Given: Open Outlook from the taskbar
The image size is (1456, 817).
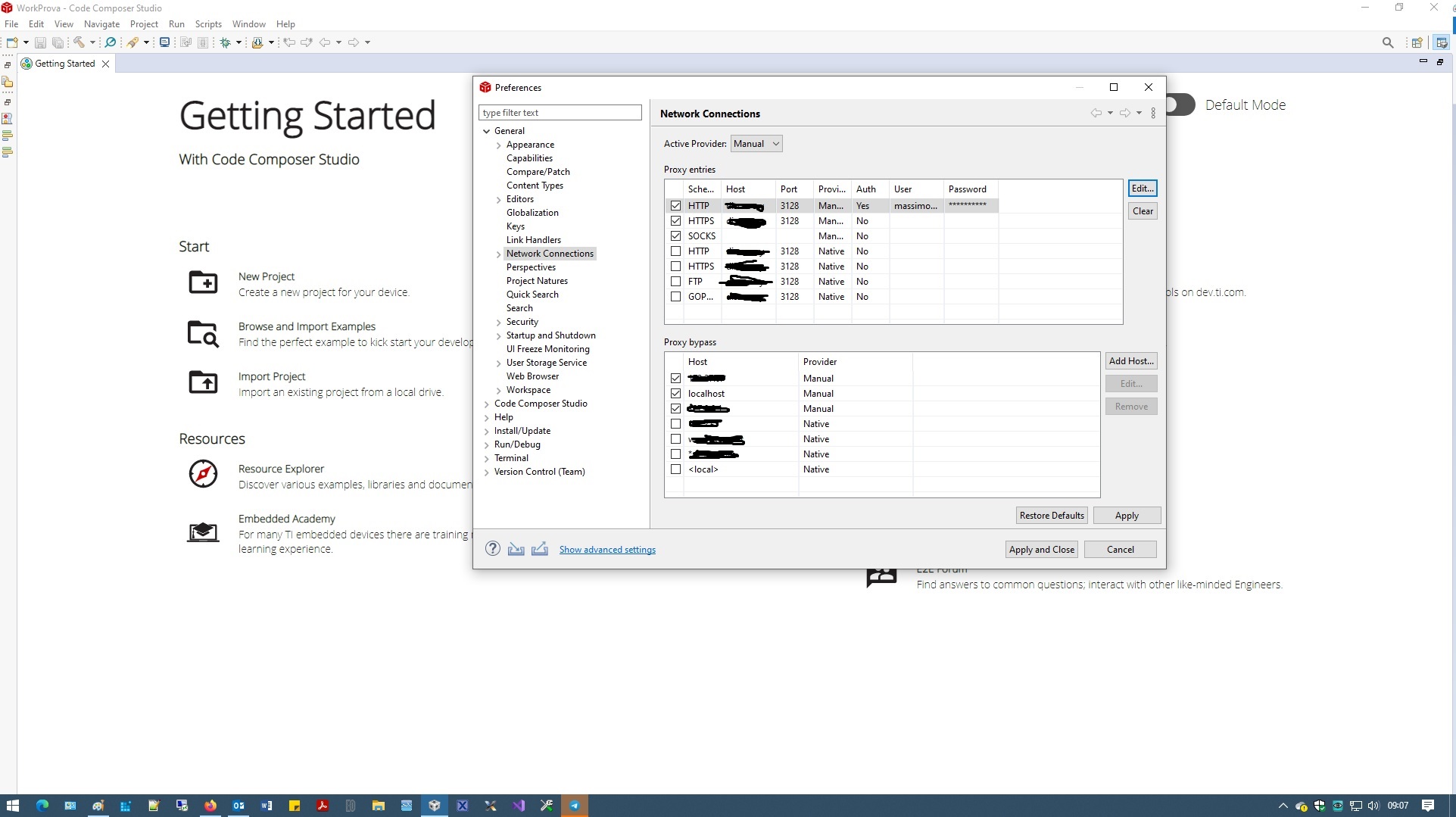Looking at the screenshot, I should 239,806.
